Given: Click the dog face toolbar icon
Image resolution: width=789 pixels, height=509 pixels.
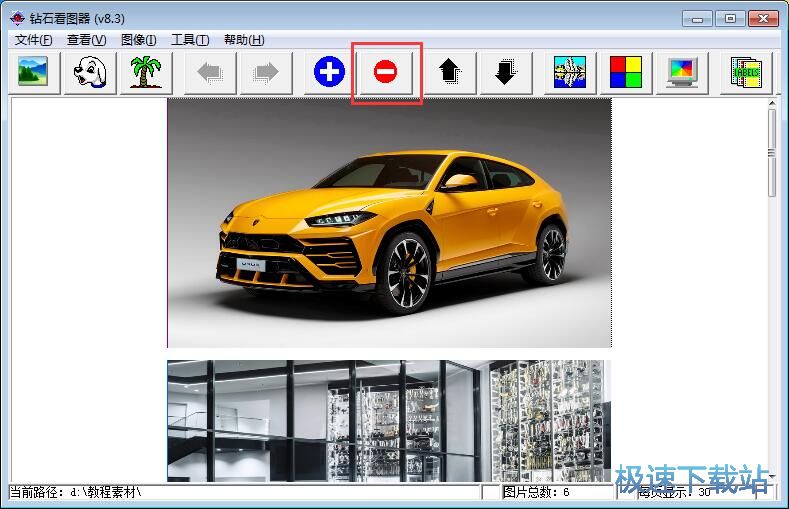Looking at the screenshot, I should coord(90,72).
